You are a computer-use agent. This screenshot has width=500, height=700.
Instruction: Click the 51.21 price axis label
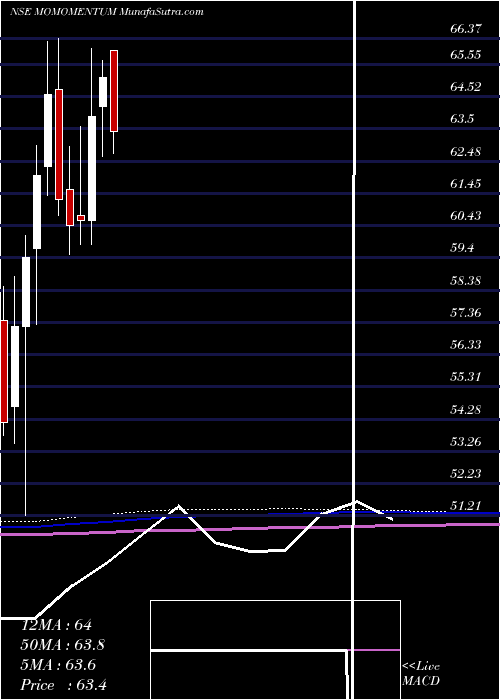(x=466, y=506)
